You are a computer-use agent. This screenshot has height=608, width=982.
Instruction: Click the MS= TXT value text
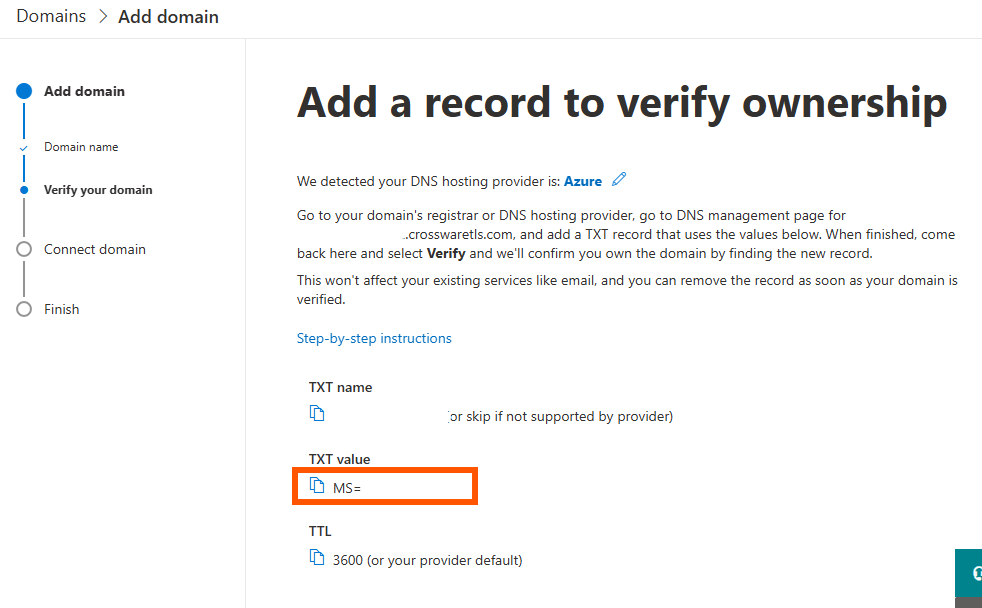pos(347,488)
